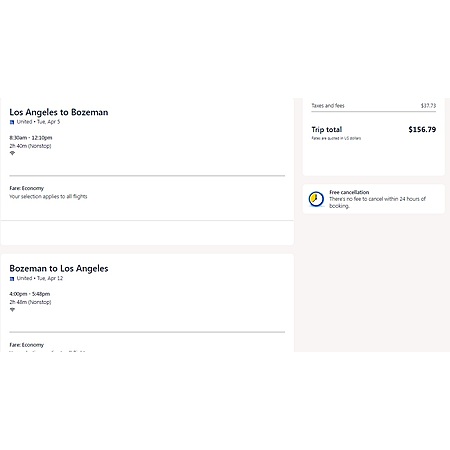Click the $37.73 taxes amount

pos(428,106)
